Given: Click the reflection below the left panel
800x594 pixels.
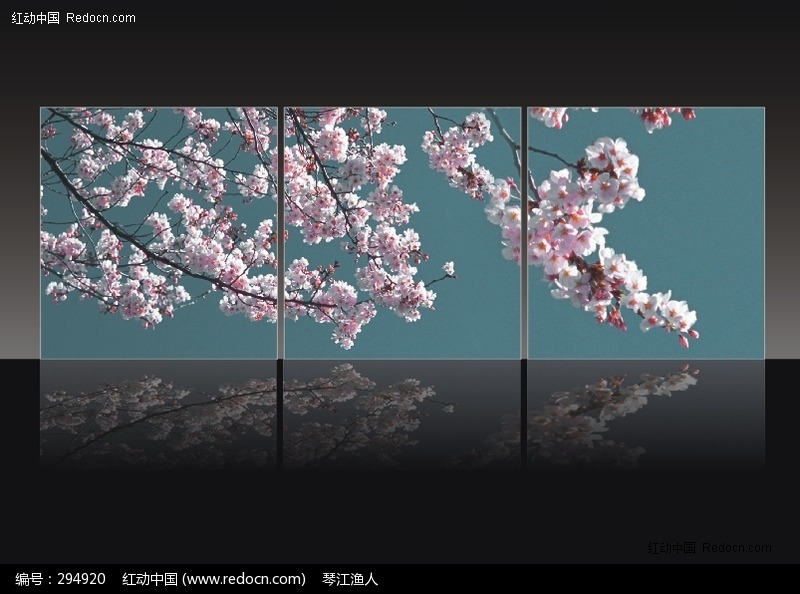Looking at the screenshot, I should [x=160, y=400].
